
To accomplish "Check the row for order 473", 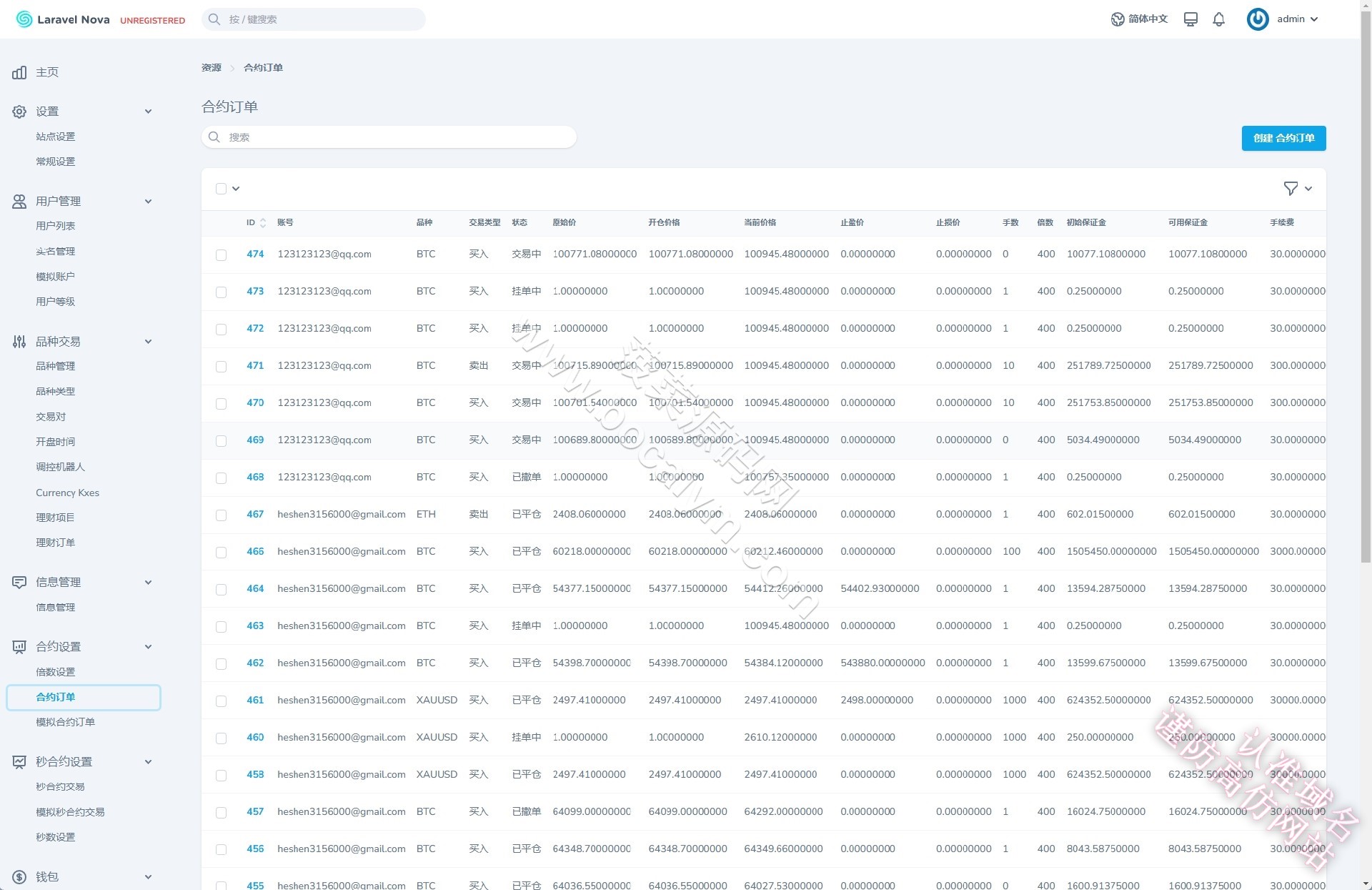I will point(222,292).
